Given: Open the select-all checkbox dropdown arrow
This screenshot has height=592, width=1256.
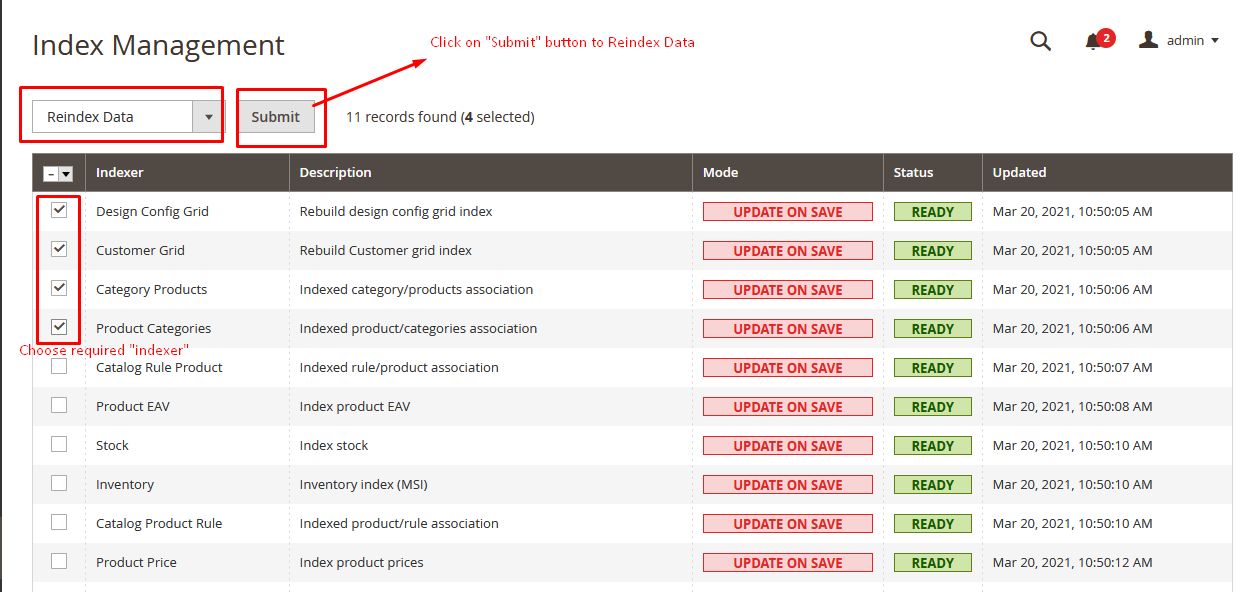Looking at the screenshot, I should point(67,174).
